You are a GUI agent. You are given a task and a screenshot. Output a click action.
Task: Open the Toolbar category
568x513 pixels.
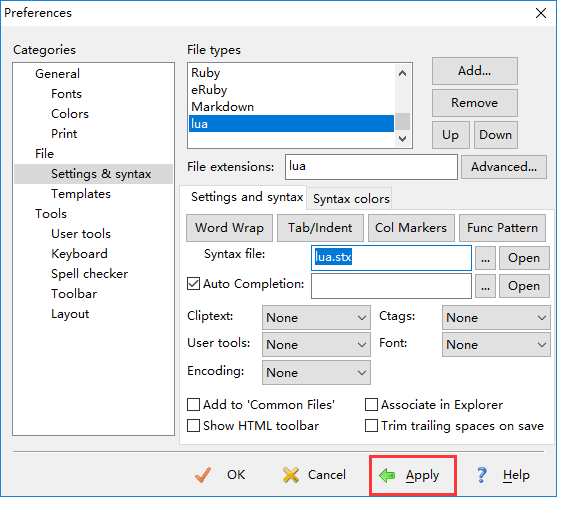[74, 294]
